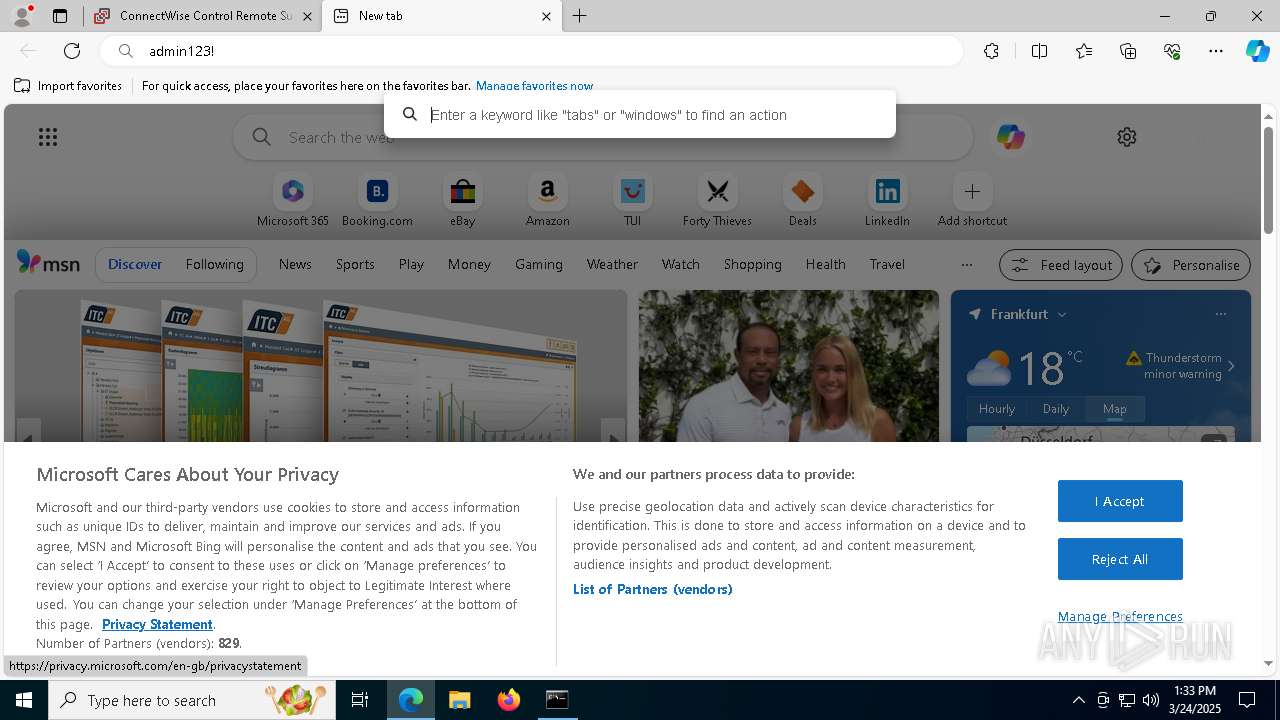This screenshot has width=1280, height=720.
Task: Open TUI shortcut
Action: pos(632,201)
